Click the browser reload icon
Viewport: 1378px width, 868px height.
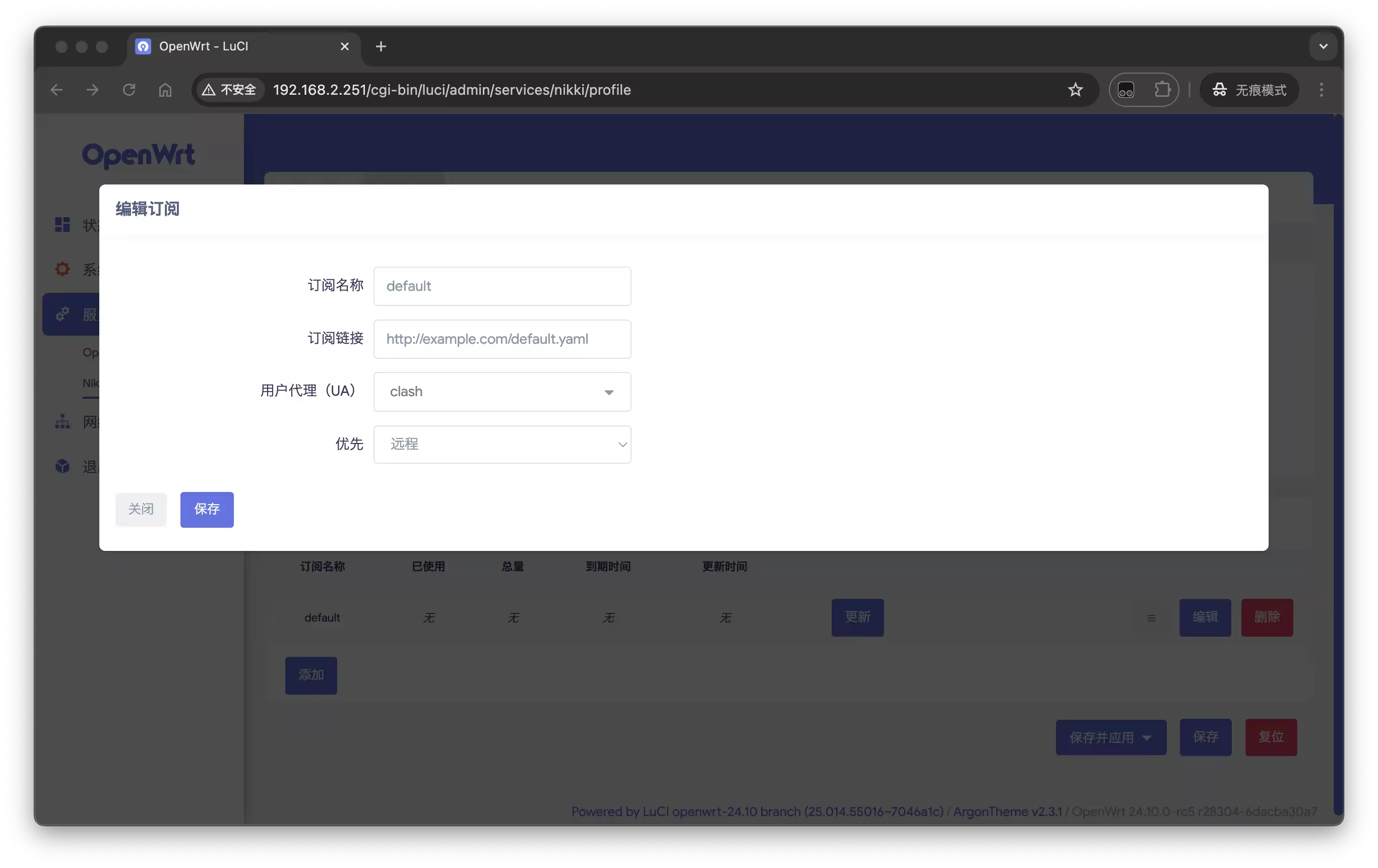(x=129, y=90)
